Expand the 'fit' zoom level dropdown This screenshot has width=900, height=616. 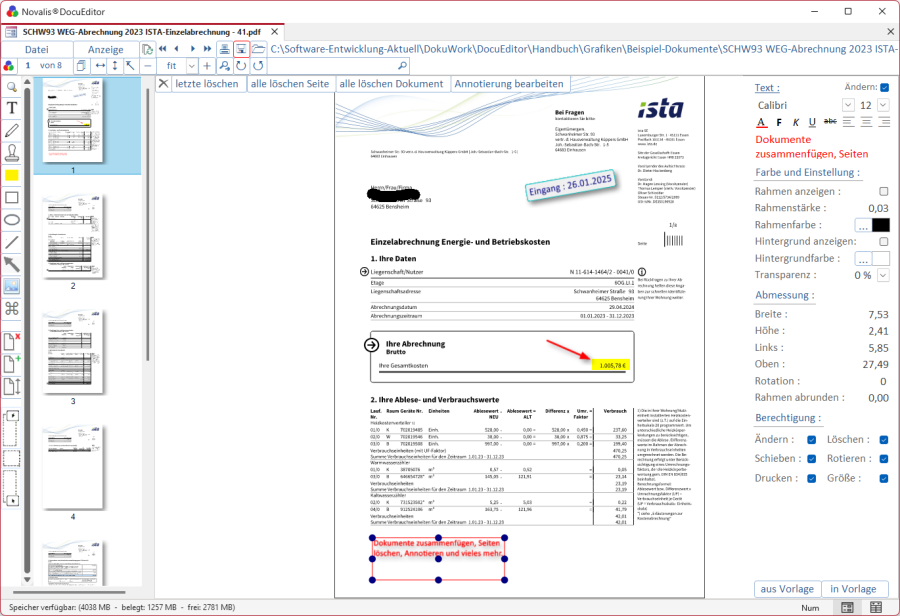(x=193, y=65)
